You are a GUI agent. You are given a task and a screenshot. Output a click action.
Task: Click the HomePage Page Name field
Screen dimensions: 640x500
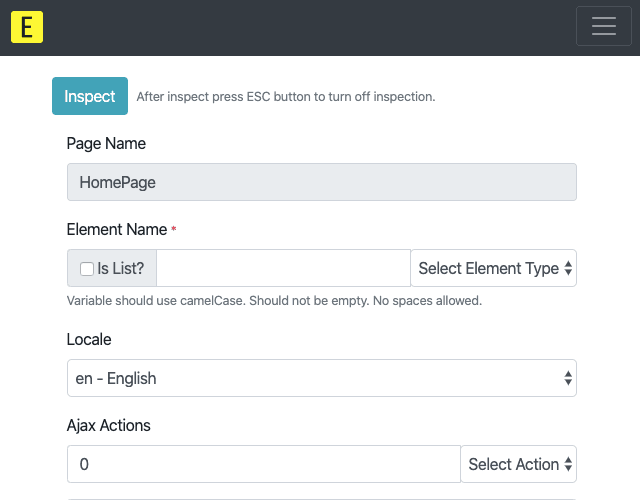pos(322,182)
